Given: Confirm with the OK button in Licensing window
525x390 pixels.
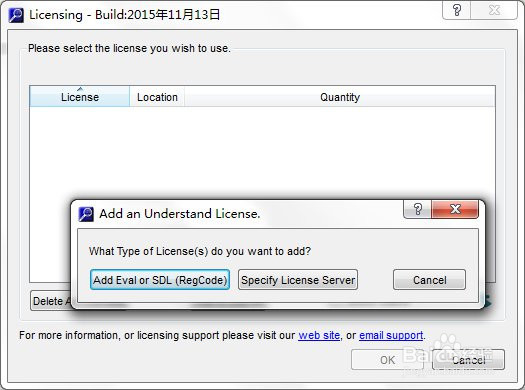Looking at the screenshot, I should click(387, 360).
